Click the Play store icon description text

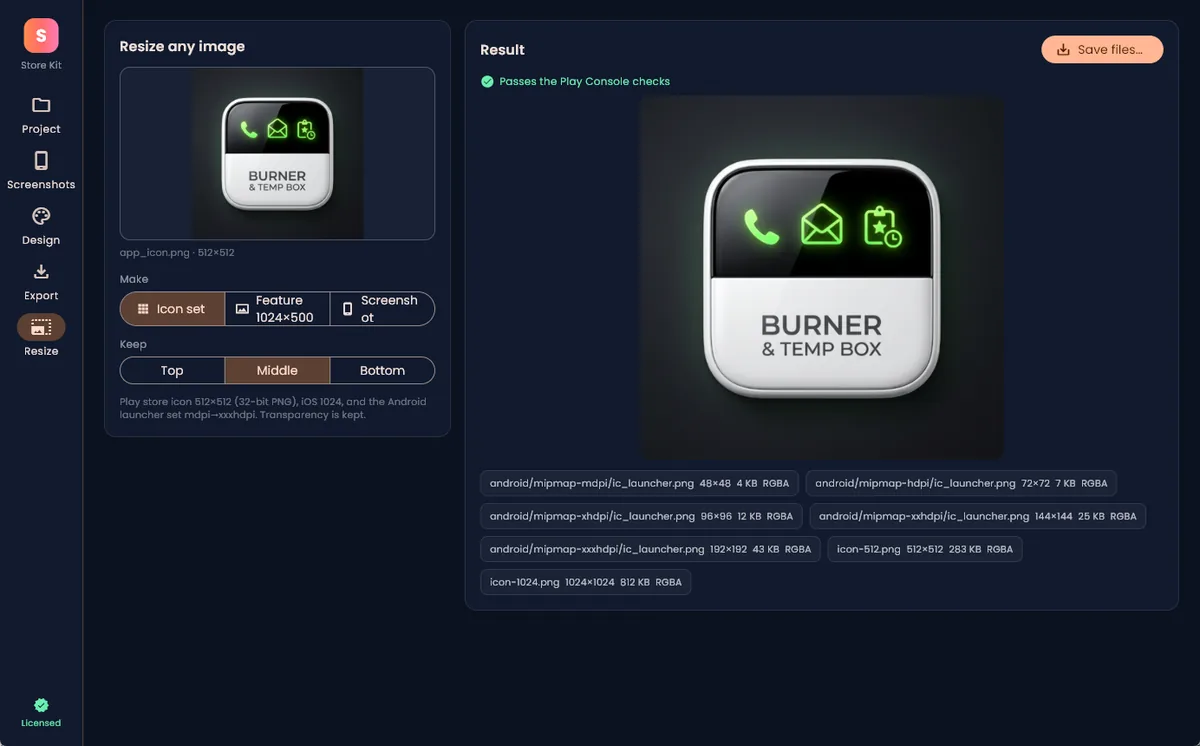click(x=273, y=408)
